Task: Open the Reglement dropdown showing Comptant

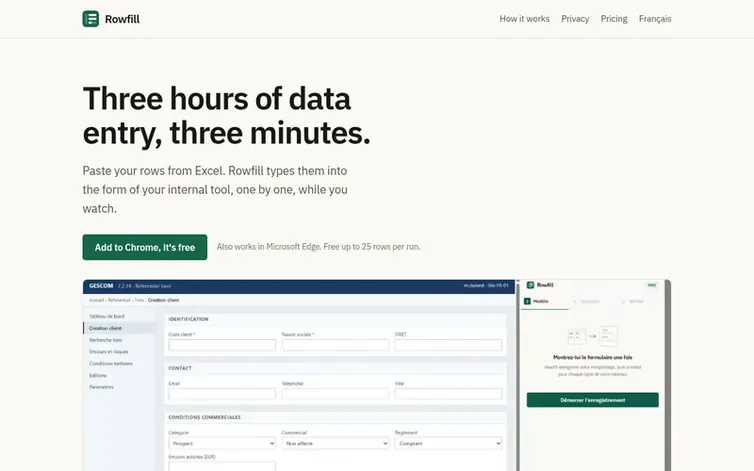Action: (x=448, y=444)
